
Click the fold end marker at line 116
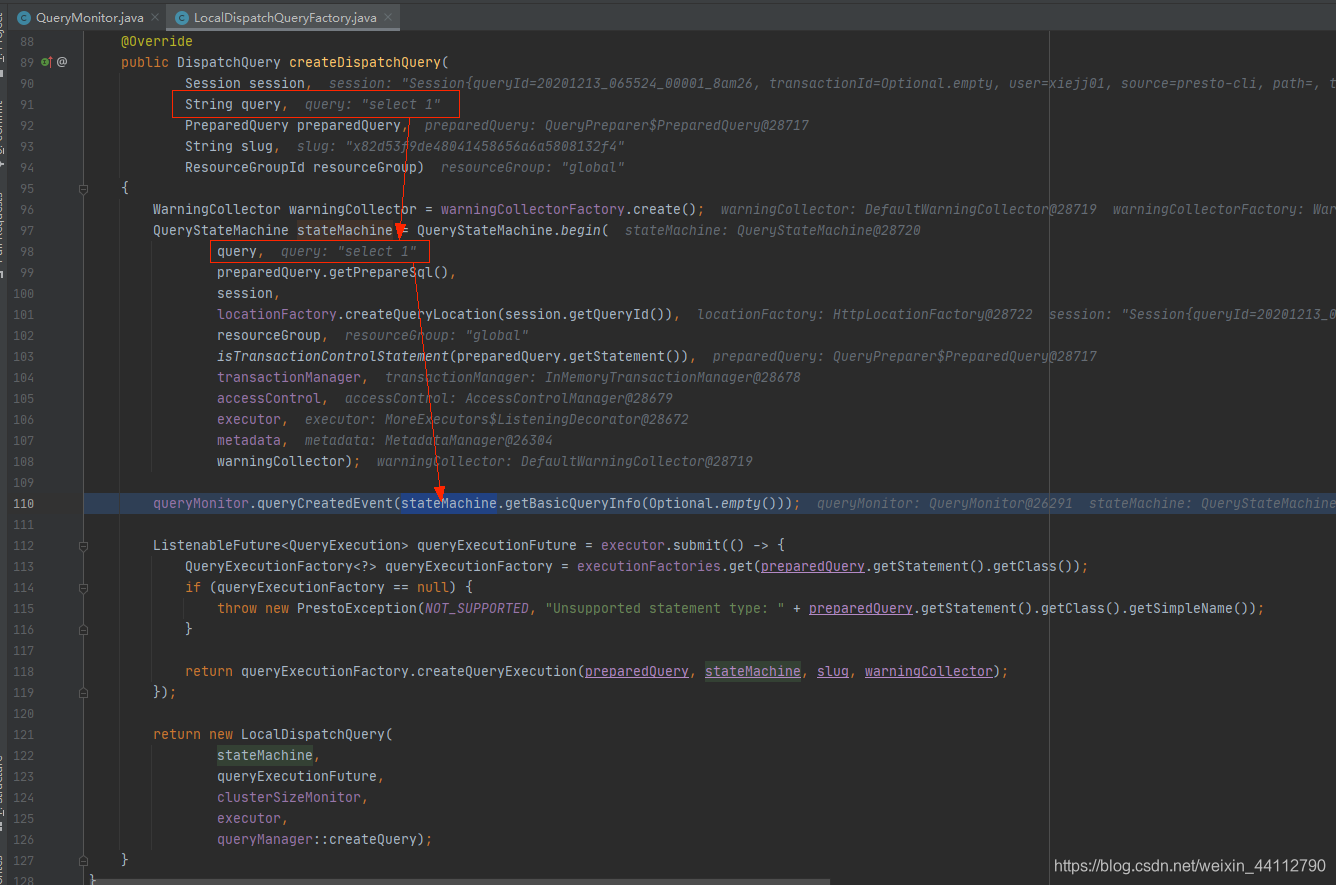coord(84,629)
